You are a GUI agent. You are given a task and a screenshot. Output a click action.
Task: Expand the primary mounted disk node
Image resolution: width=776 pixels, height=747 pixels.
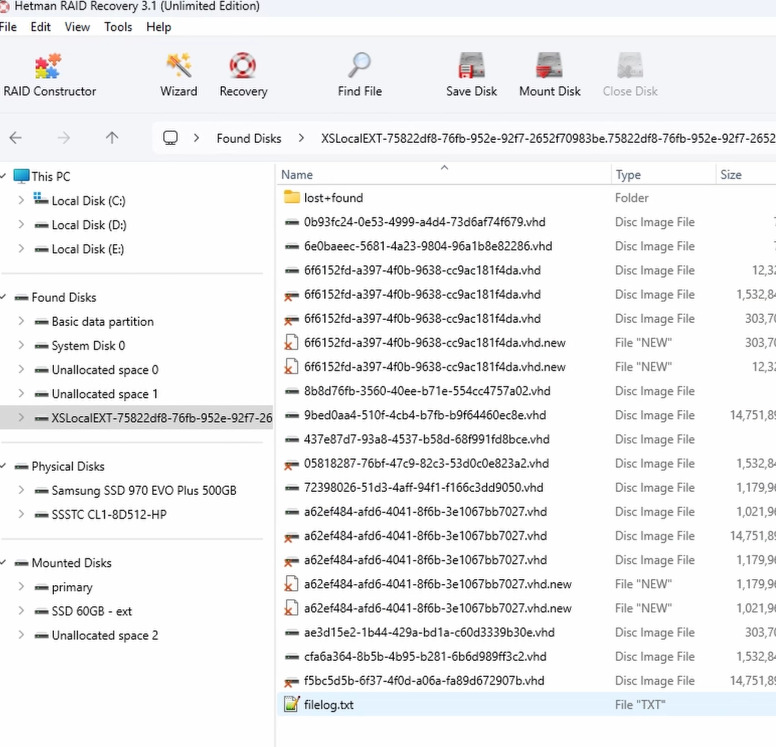[x=21, y=587]
